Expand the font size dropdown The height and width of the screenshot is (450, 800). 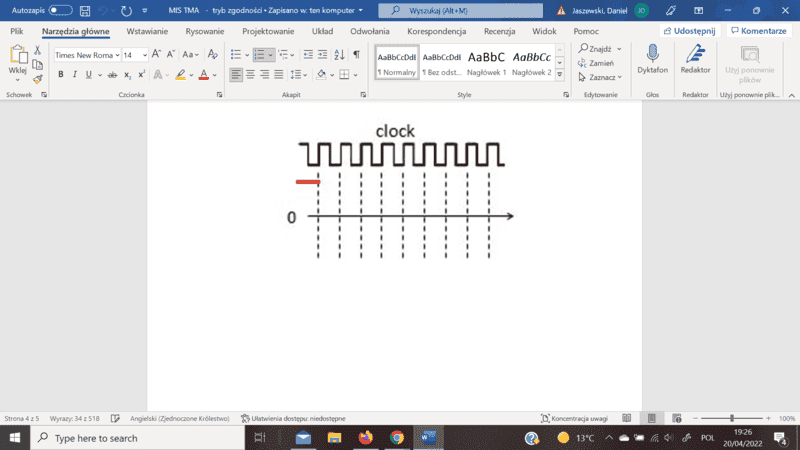(144, 55)
